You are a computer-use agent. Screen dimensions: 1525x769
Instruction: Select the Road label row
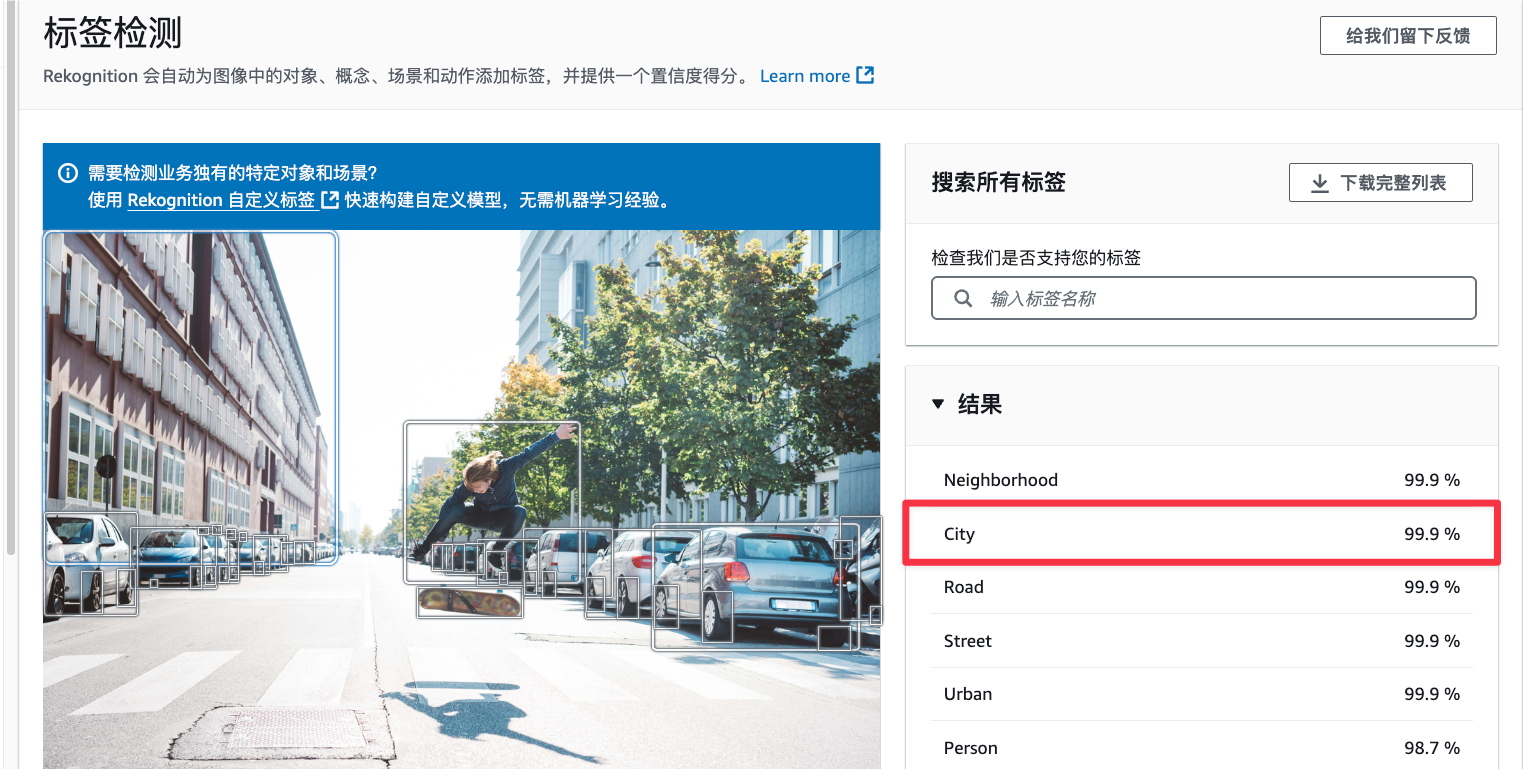coord(1201,587)
